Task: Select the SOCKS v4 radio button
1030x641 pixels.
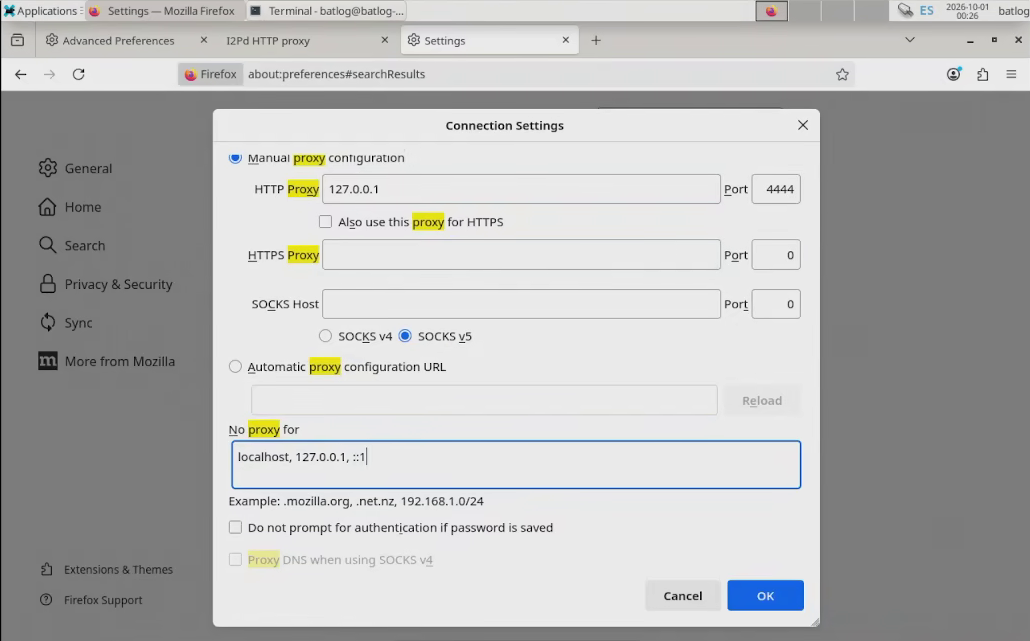Action: 325,336
